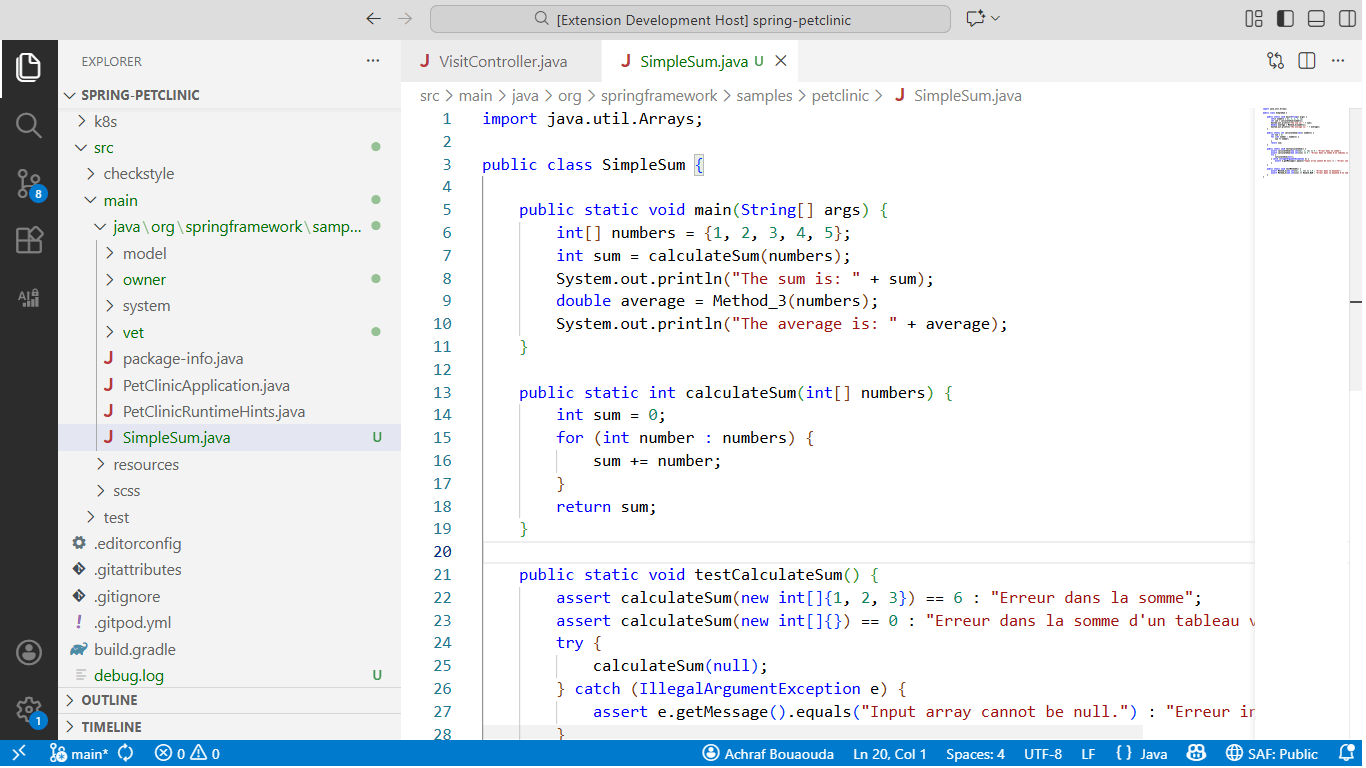Click the Explorer icon in the activity bar
This screenshot has height=768, width=1366.
coord(28,67)
